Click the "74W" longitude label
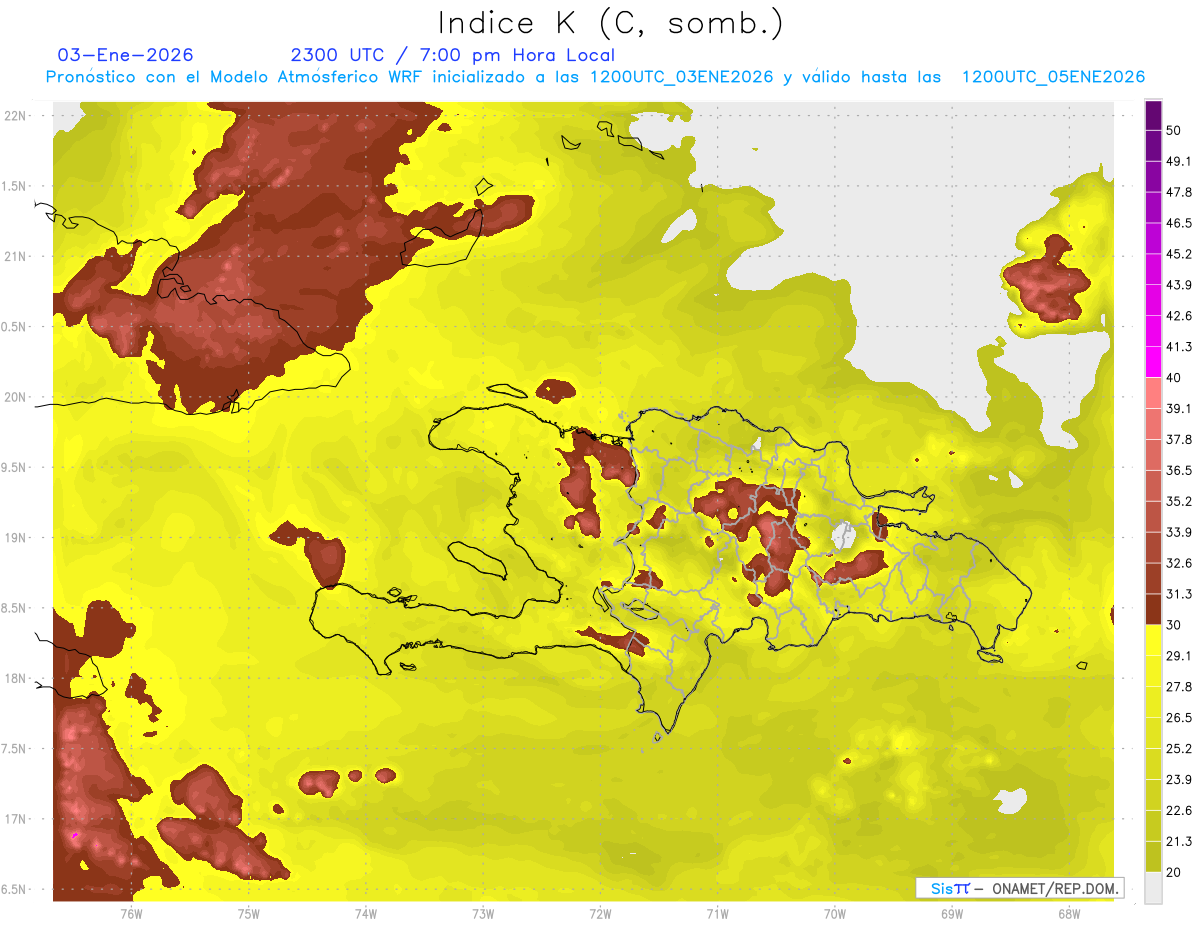Image resolution: width=1200 pixels, height=927 pixels. point(366,913)
